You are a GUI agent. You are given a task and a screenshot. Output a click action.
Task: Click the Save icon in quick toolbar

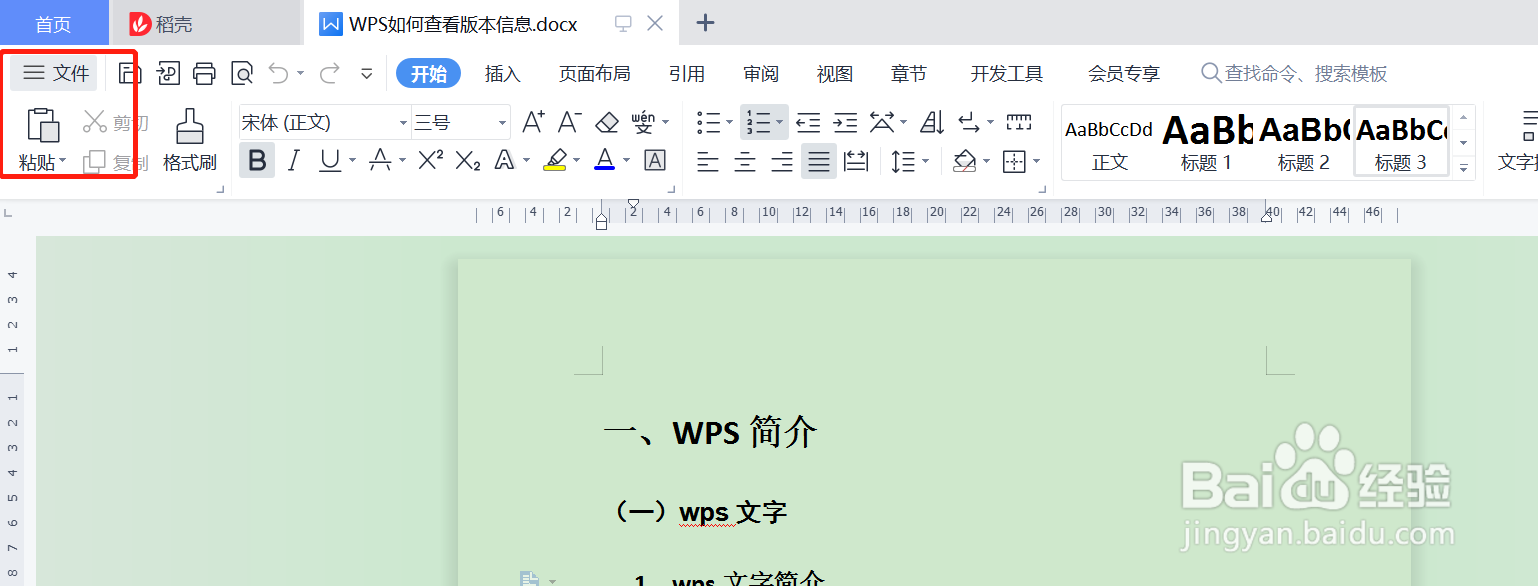[130, 73]
